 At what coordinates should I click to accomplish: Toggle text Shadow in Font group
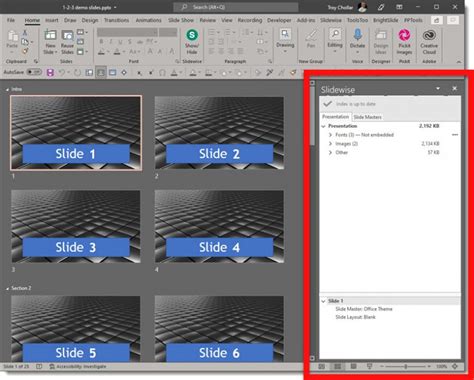[x=130, y=42]
